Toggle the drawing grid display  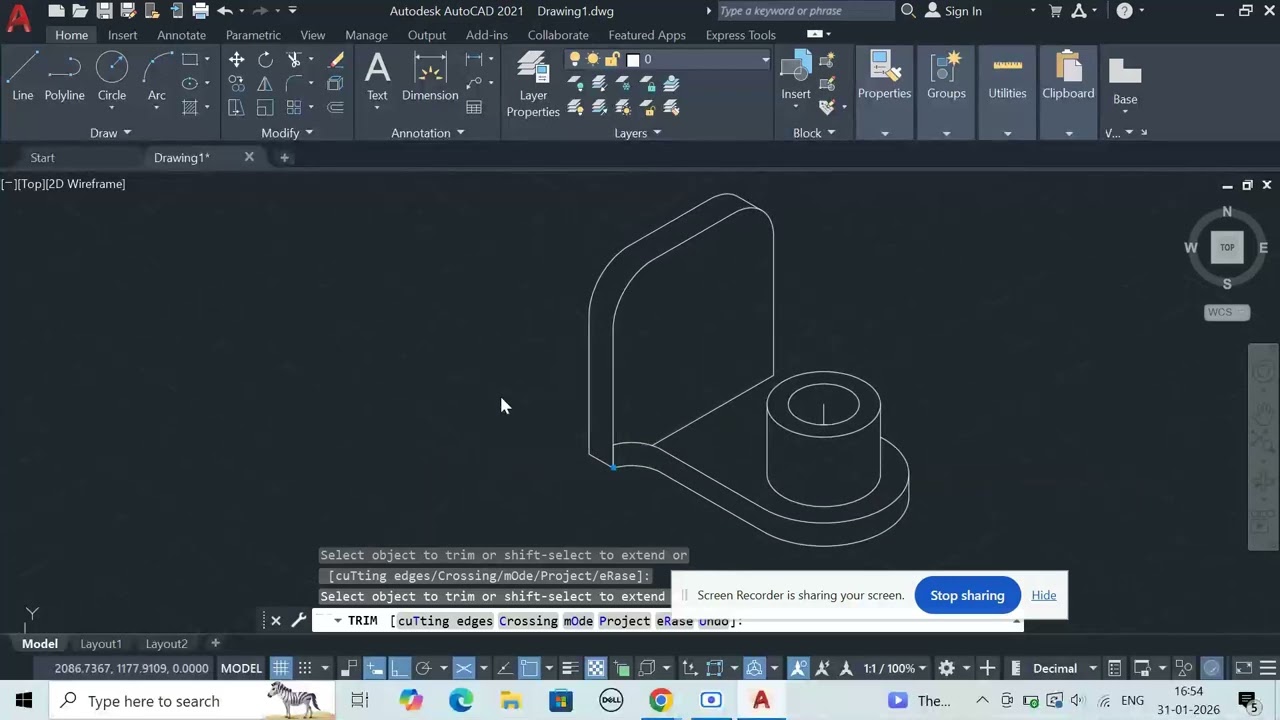pos(281,668)
